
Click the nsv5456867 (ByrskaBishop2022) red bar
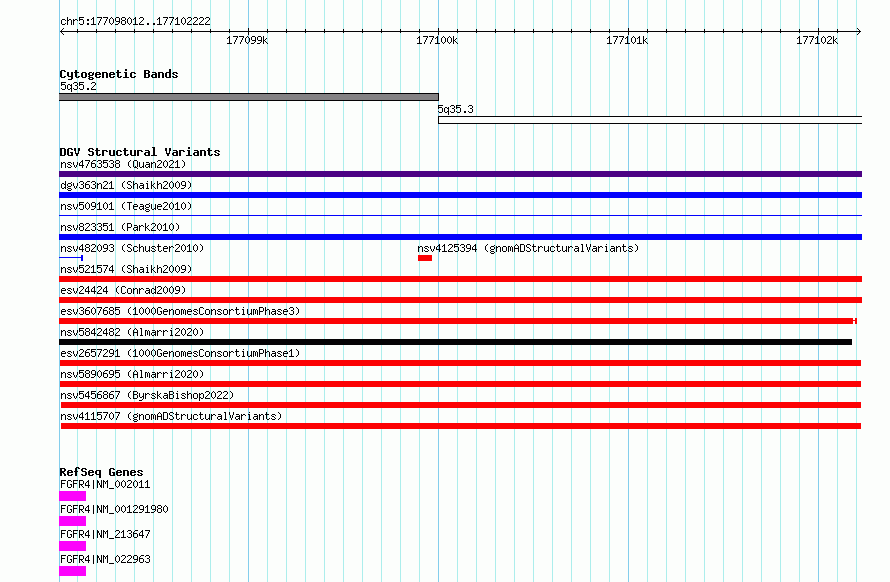point(461,405)
